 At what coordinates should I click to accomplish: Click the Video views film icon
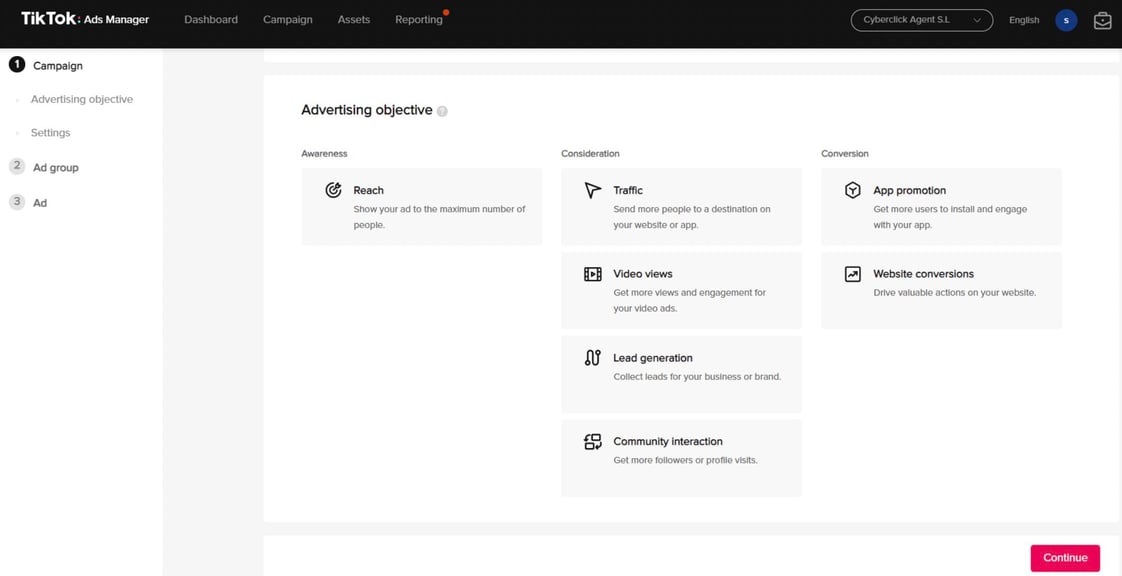coord(592,274)
